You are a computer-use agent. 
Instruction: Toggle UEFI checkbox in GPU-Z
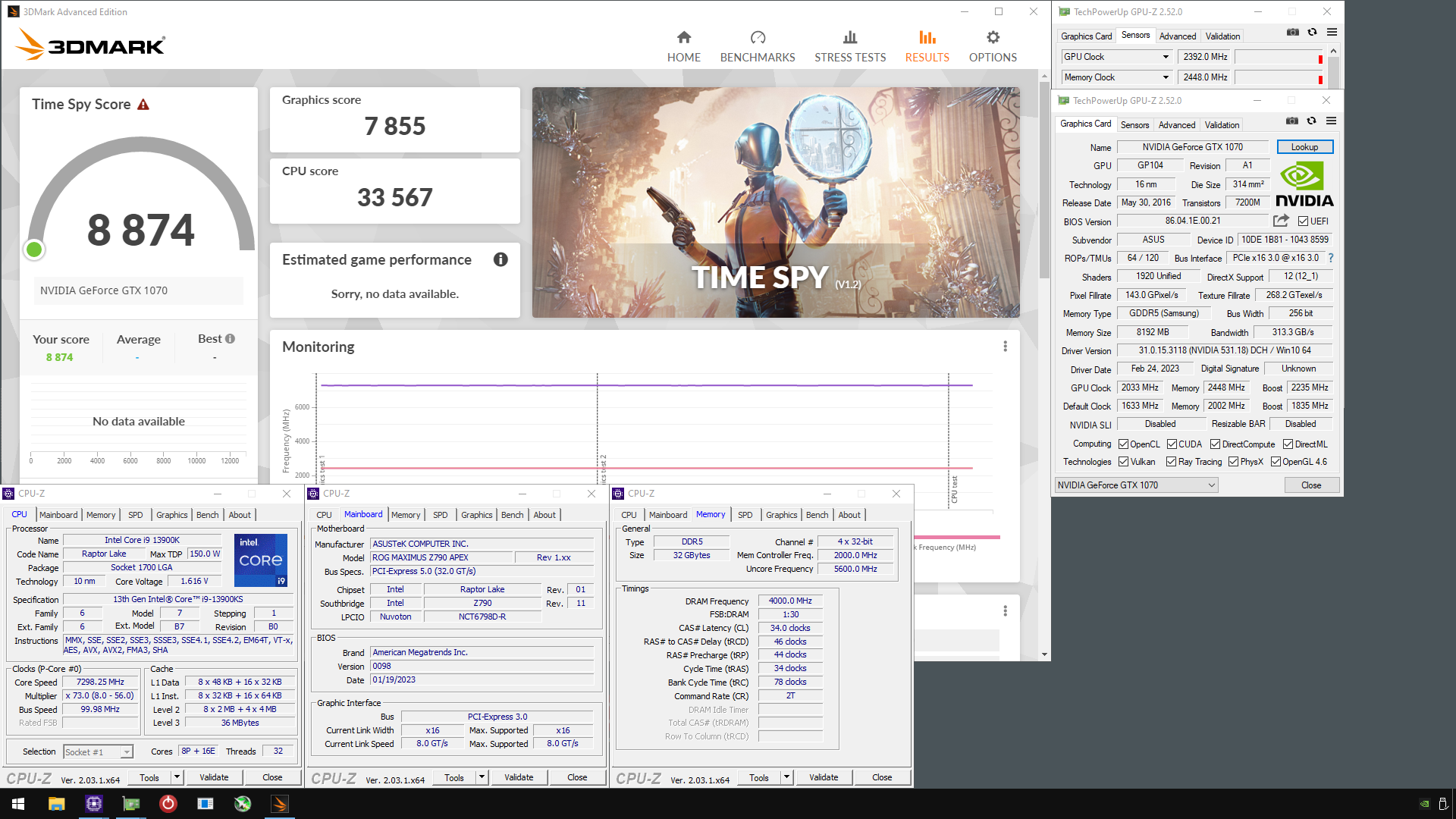pos(1303,221)
